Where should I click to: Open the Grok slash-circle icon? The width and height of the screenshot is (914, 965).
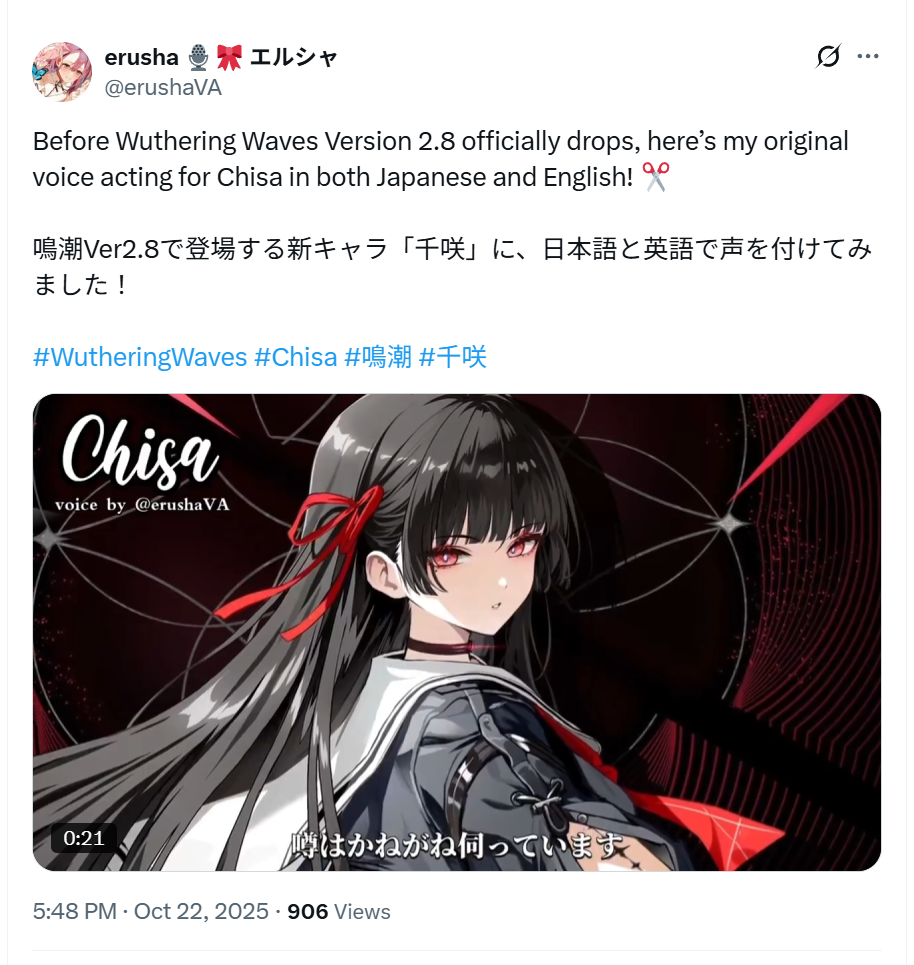click(828, 57)
